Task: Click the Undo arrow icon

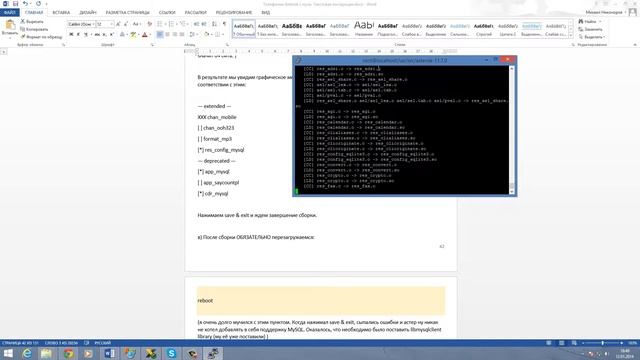Action: tap(25, 4)
